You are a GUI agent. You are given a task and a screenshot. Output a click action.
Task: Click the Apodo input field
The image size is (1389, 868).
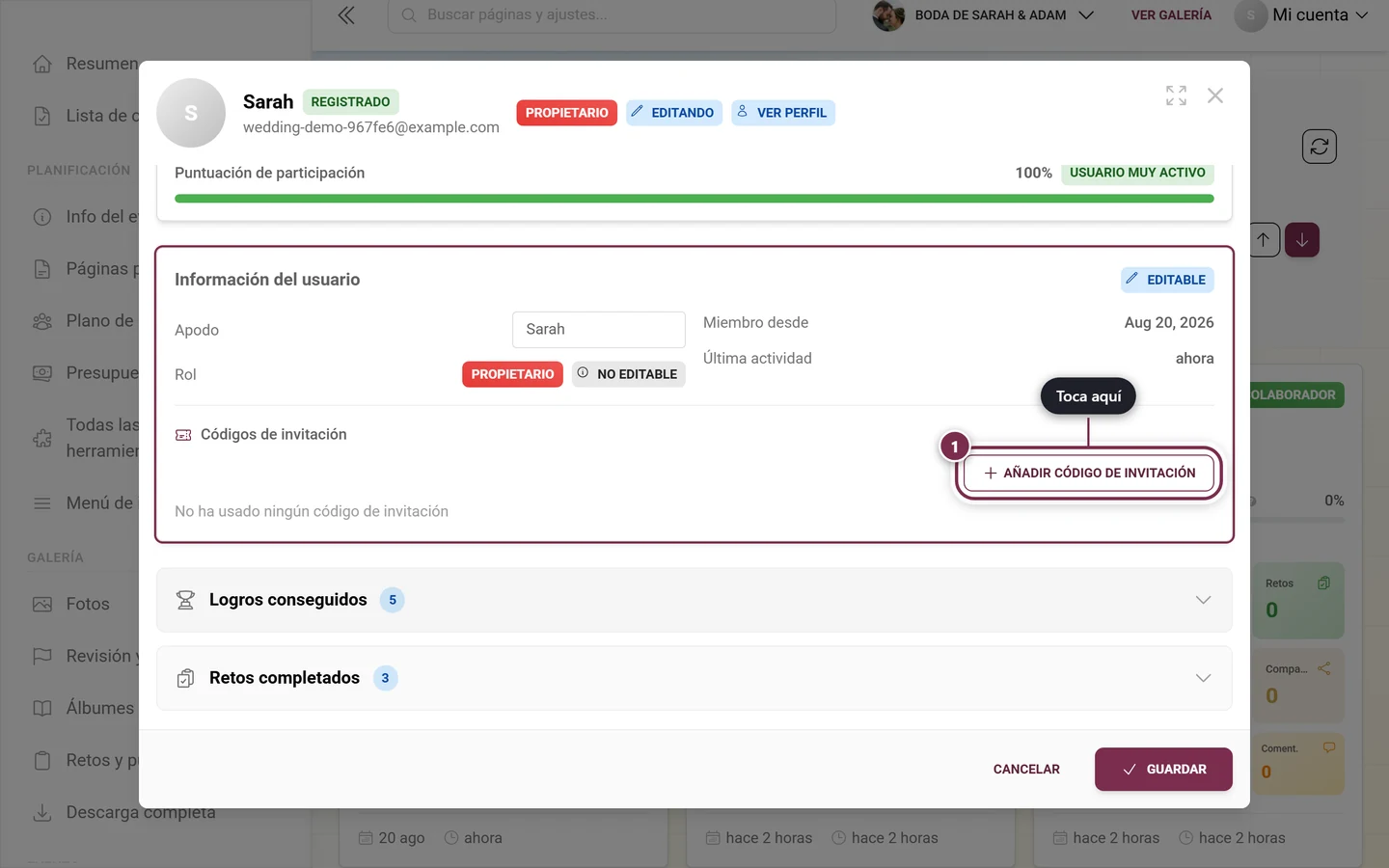coord(599,330)
